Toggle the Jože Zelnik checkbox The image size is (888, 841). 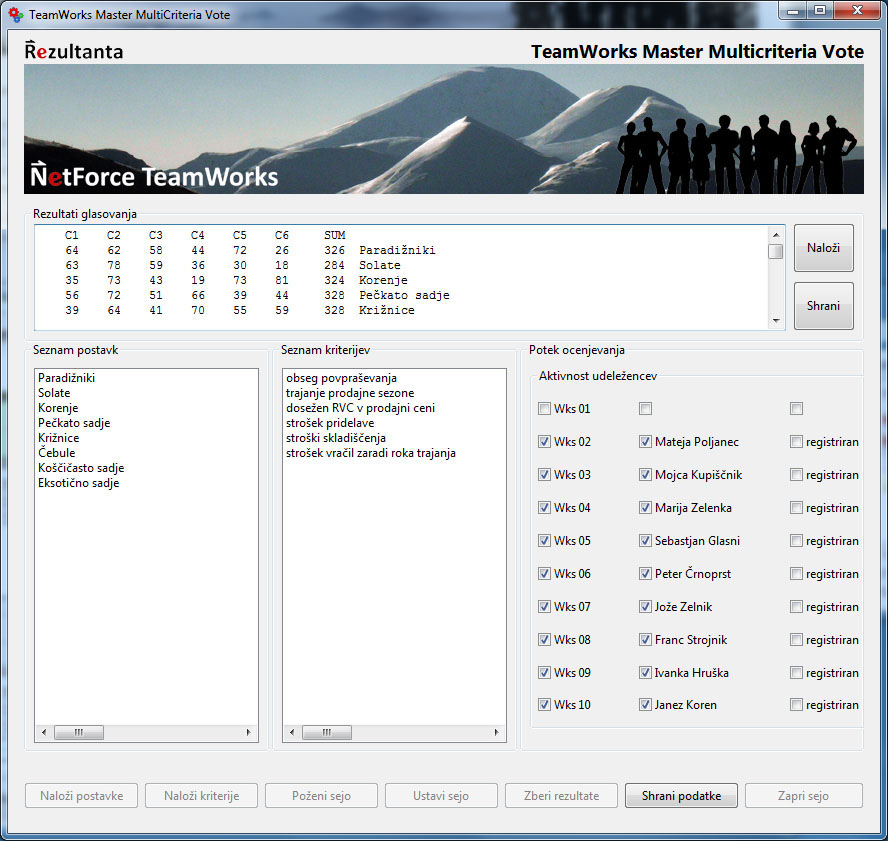(645, 607)
